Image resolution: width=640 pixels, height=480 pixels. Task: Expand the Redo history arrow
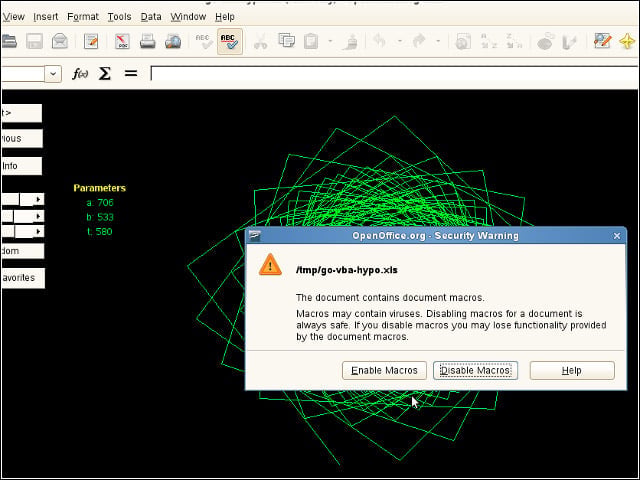(x=438, y=41)
